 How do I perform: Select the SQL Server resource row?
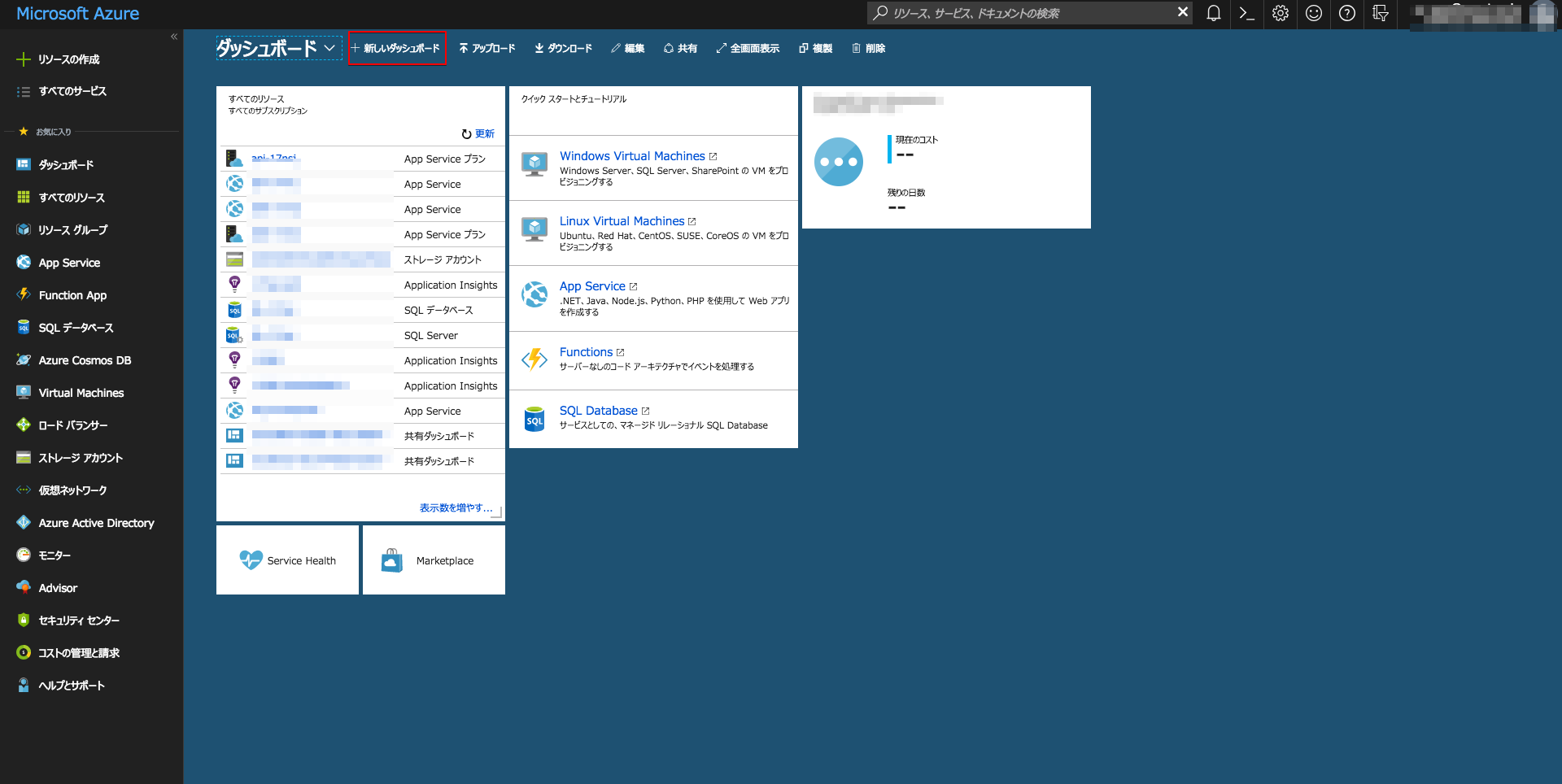362,335
